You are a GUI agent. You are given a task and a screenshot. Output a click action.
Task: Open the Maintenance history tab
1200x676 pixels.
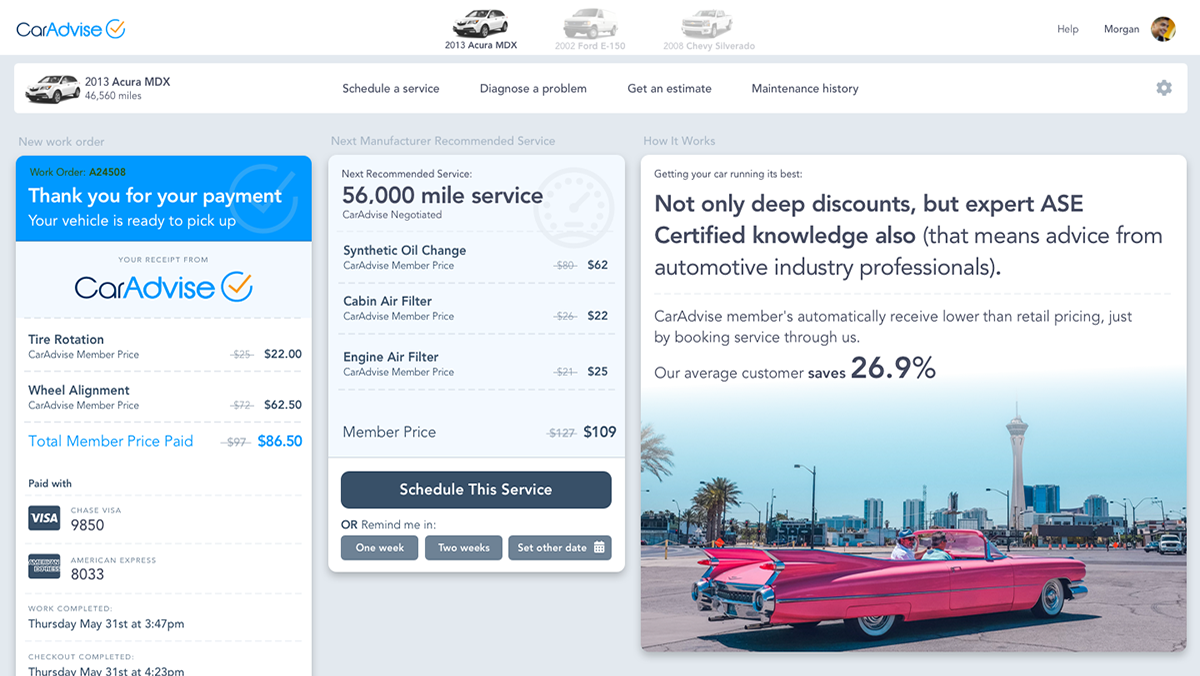click(x=805, y=88)
